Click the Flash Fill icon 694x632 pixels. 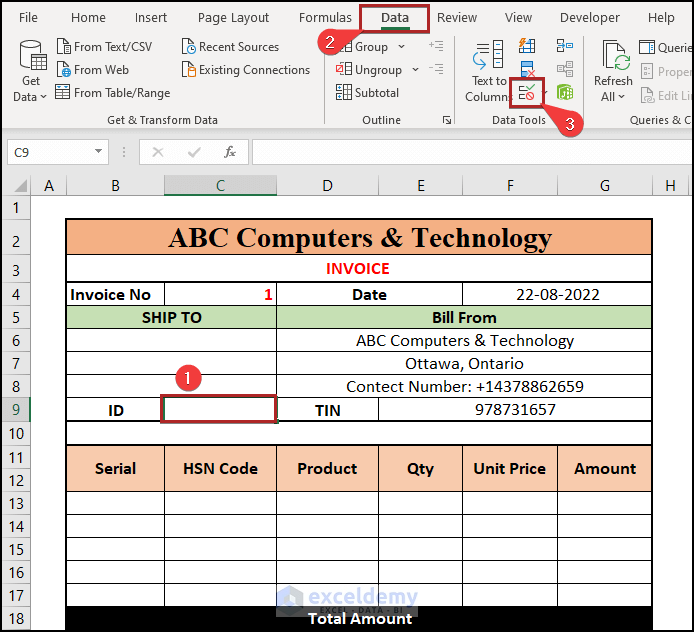click(x=527, y=46)
